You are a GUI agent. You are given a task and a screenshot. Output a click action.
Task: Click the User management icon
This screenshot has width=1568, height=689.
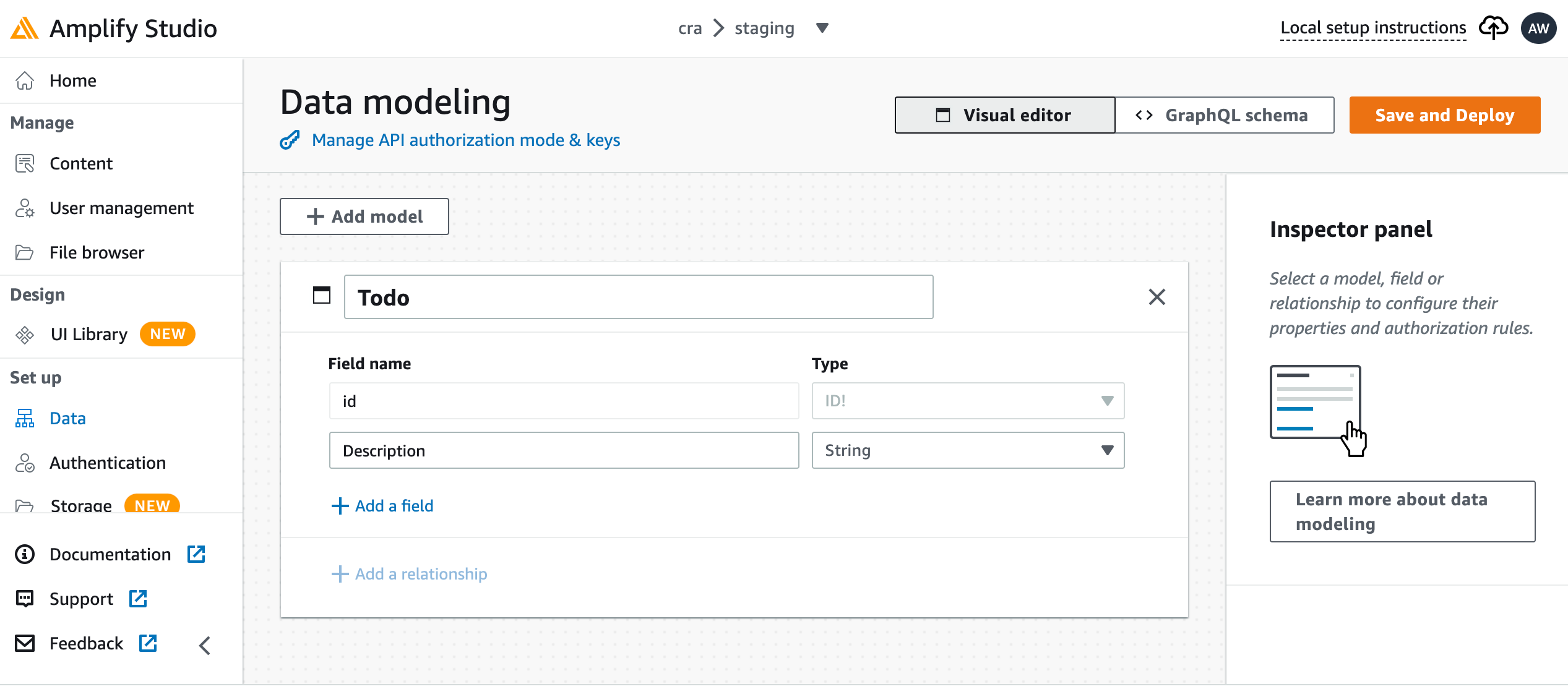point(27,207)
